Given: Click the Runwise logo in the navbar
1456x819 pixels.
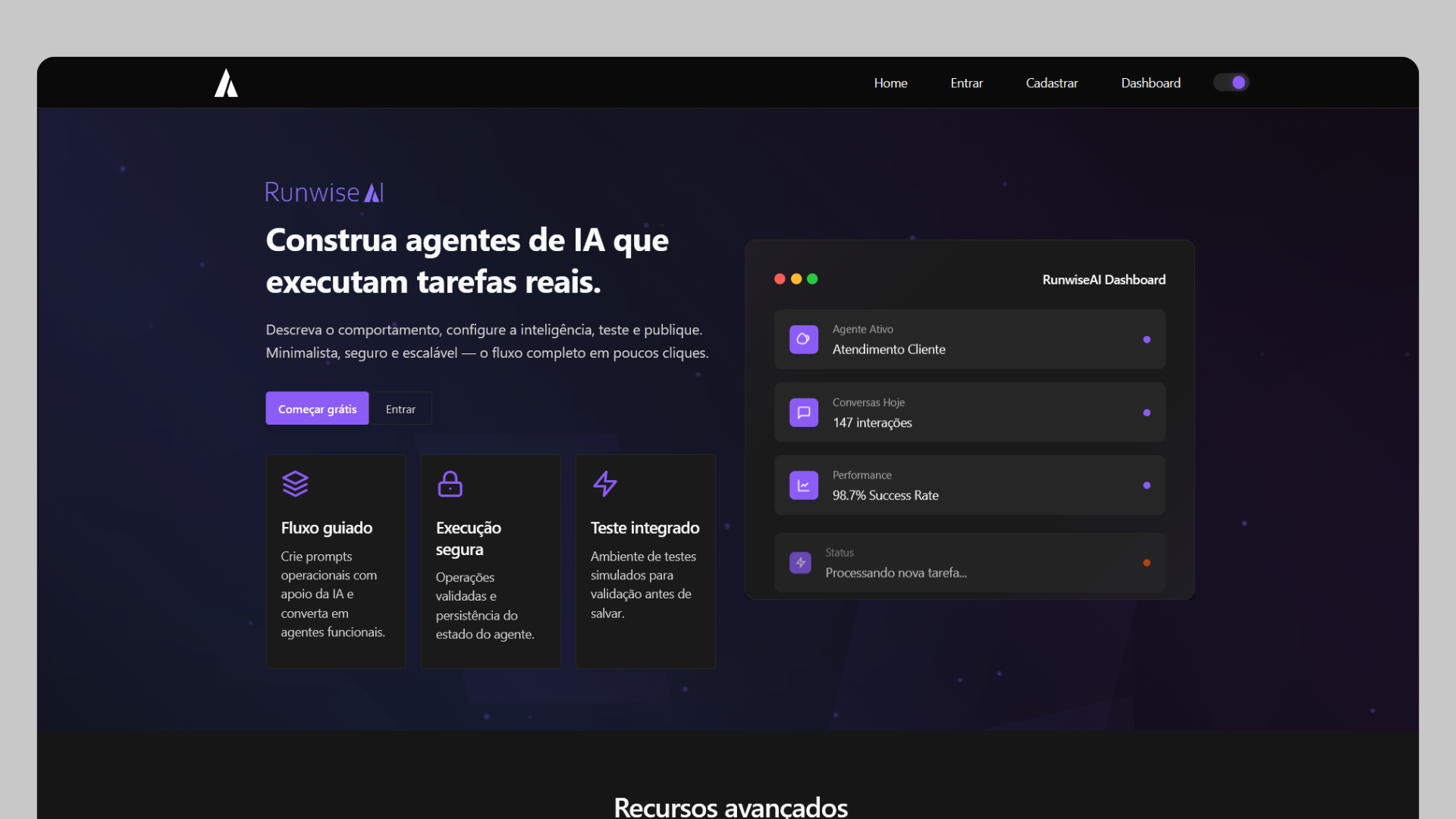Looking at the screenshot, I should 226,83.
